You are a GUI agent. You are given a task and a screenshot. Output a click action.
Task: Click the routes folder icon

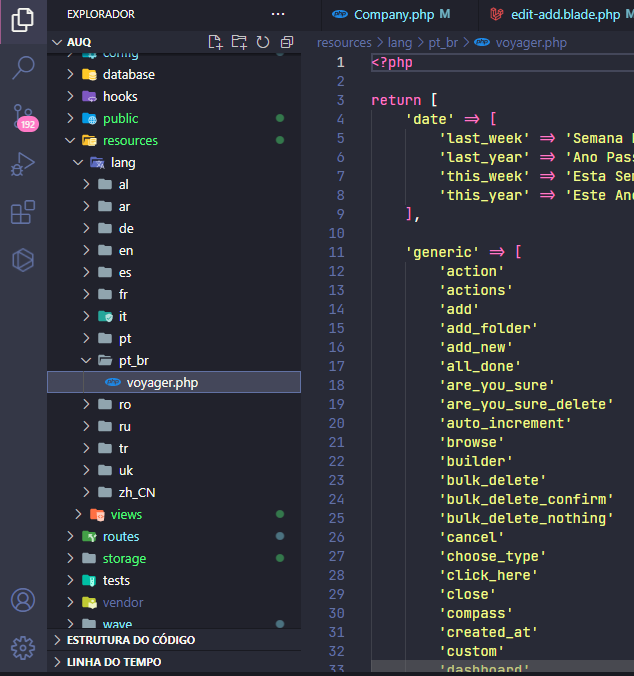click(90, 536)
